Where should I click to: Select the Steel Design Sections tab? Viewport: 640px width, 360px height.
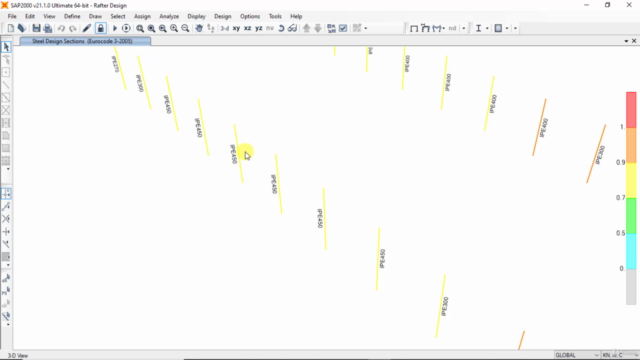click(85, 41)
